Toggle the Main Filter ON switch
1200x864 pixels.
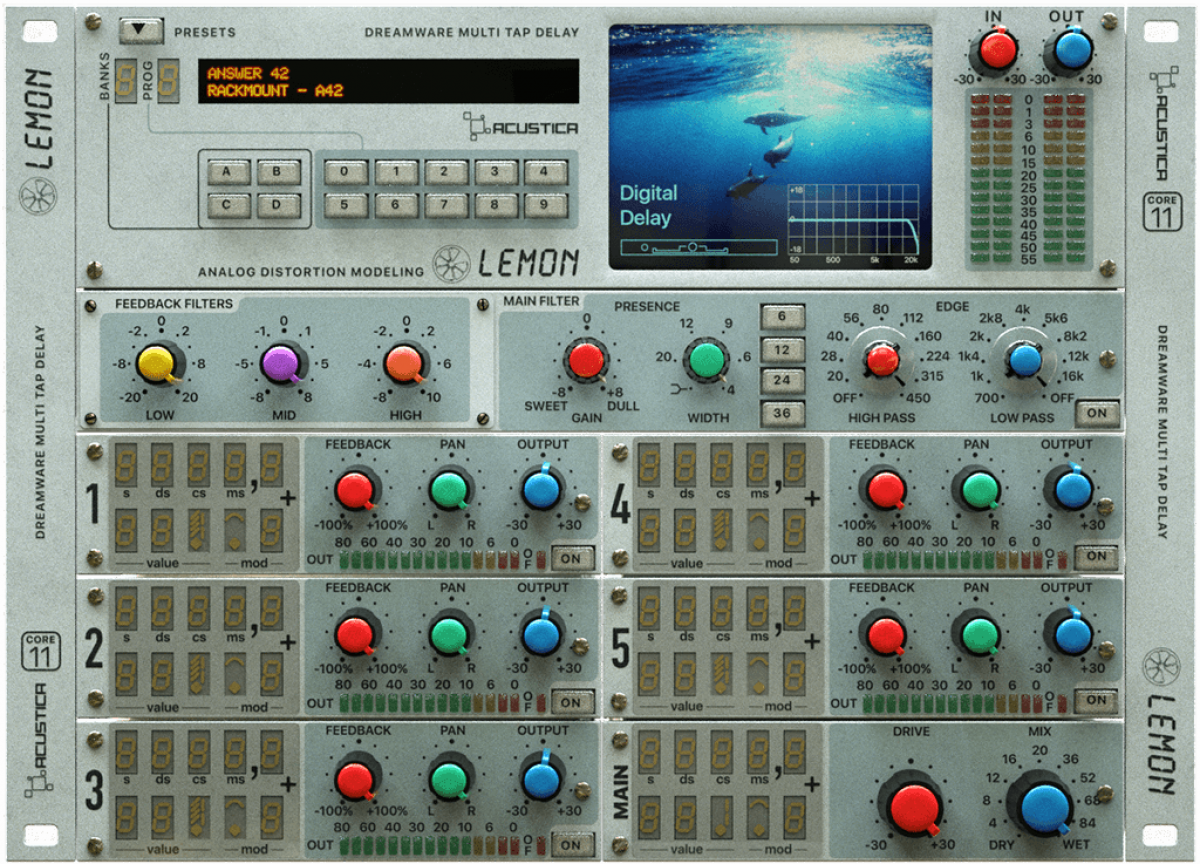1097,412
